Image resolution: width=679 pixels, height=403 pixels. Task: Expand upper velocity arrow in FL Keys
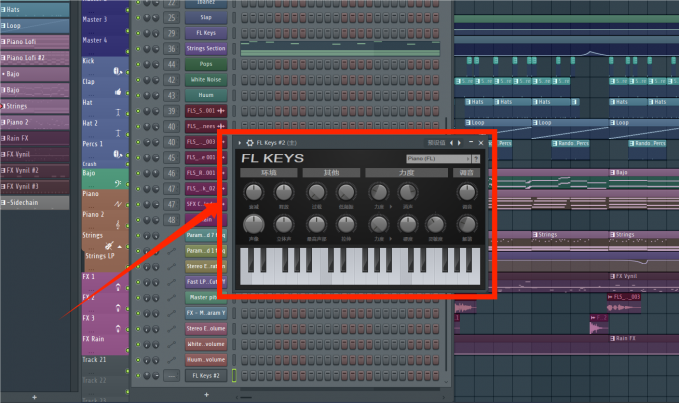point(391,207)
